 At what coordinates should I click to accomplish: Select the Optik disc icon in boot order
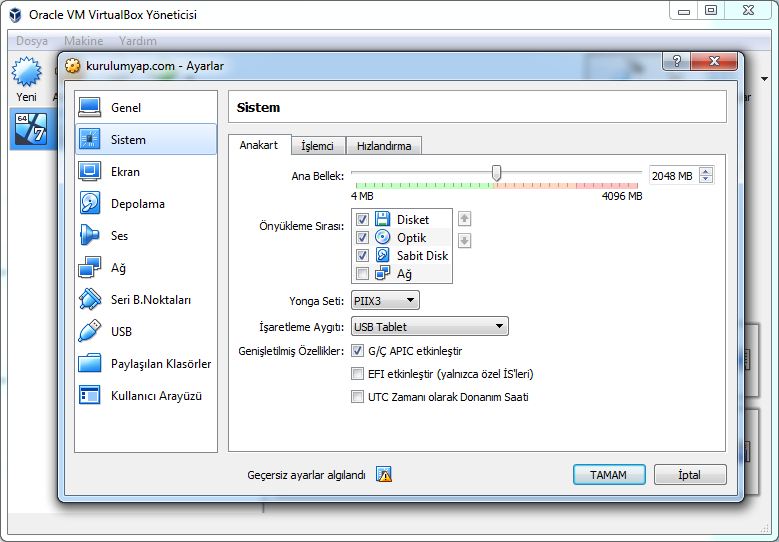382,237
